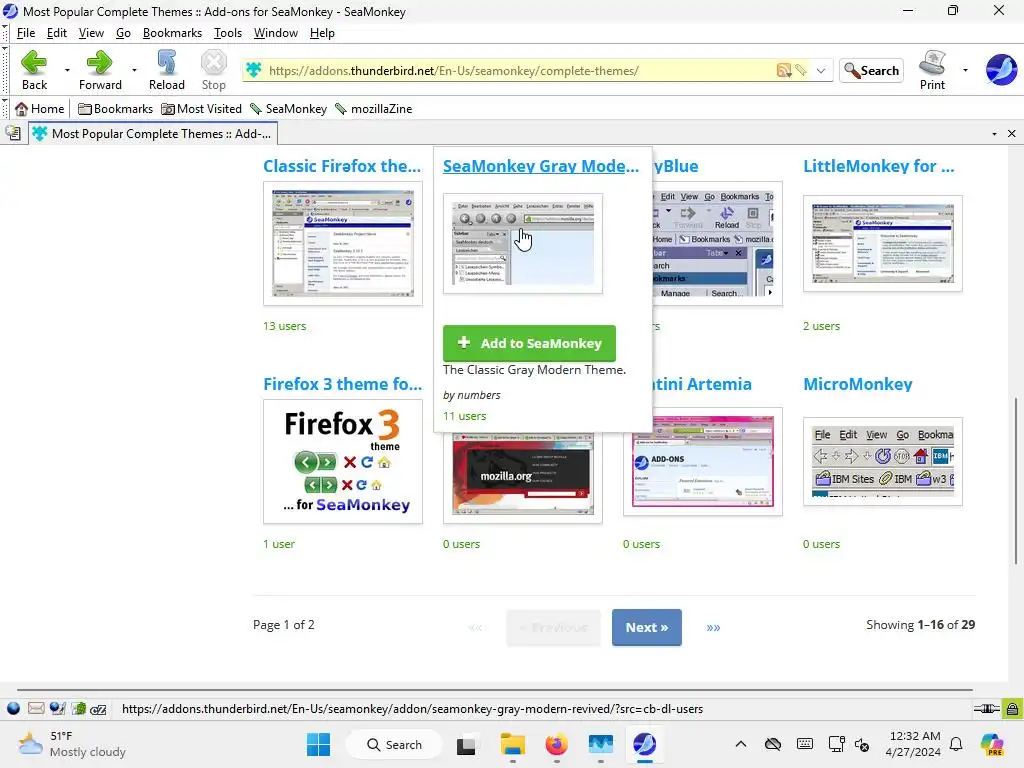Viewport: 1024px width, 768px height.
Task: Open LittleMonkey theme link
Action: pyautogui.click(x=878, y=166)
